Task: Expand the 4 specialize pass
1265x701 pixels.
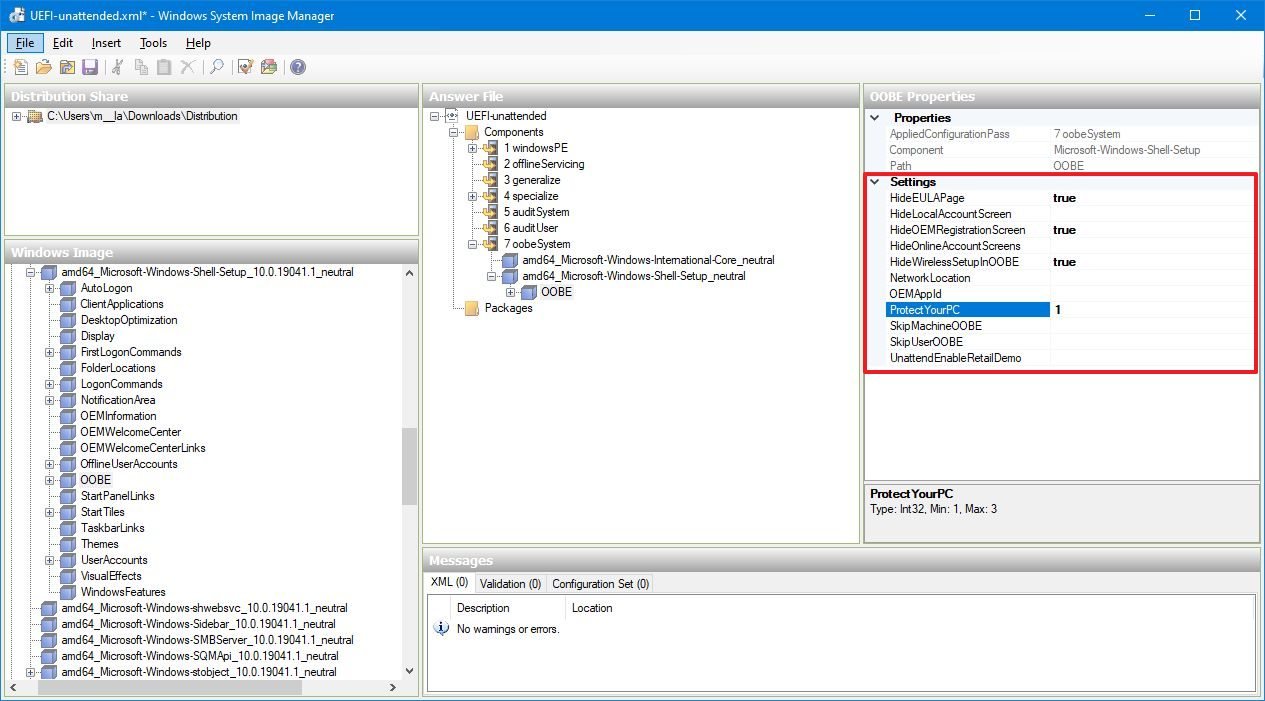Action: click(472, 196)
